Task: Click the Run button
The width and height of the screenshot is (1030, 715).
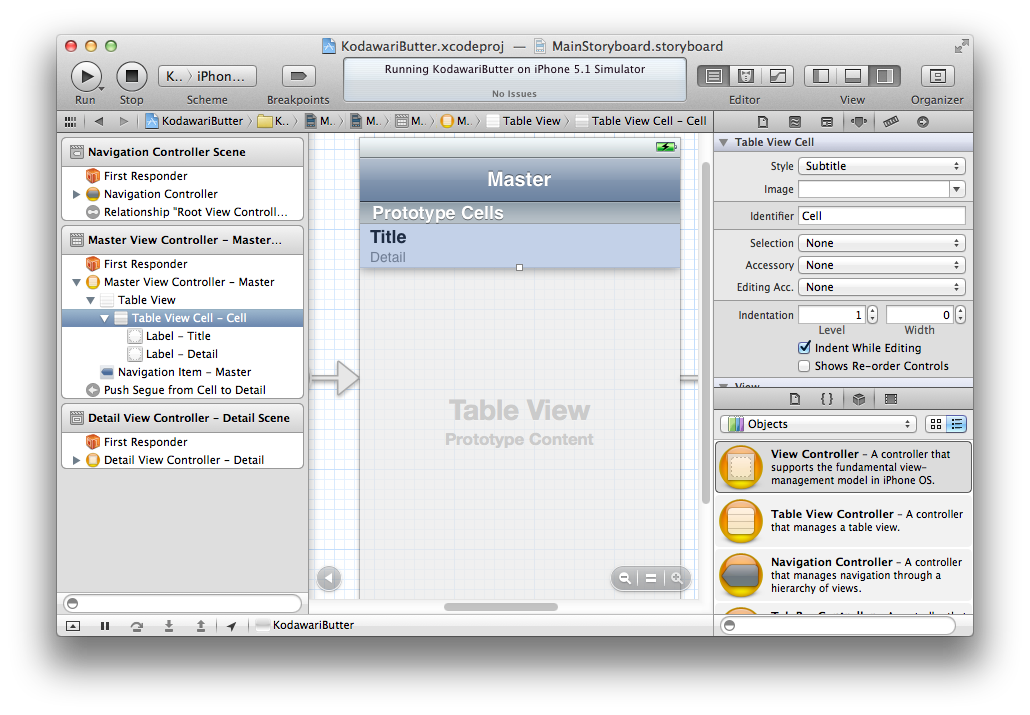Action: pyautogui.click(x=86, y=76)
